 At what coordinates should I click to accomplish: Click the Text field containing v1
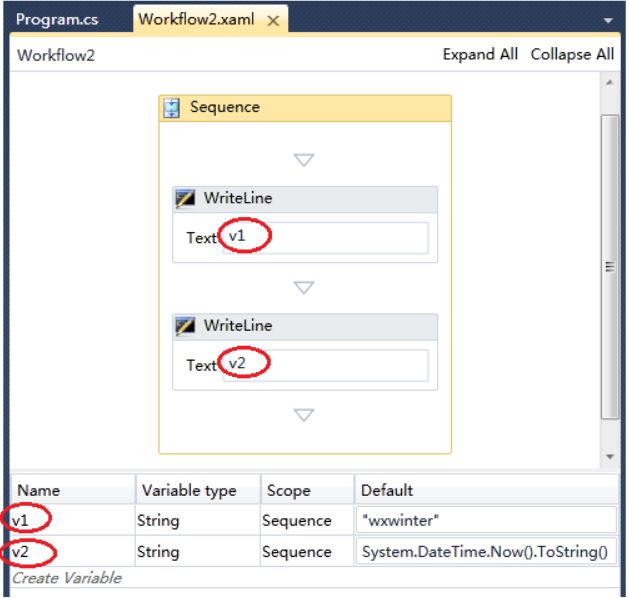click(325, 237)
